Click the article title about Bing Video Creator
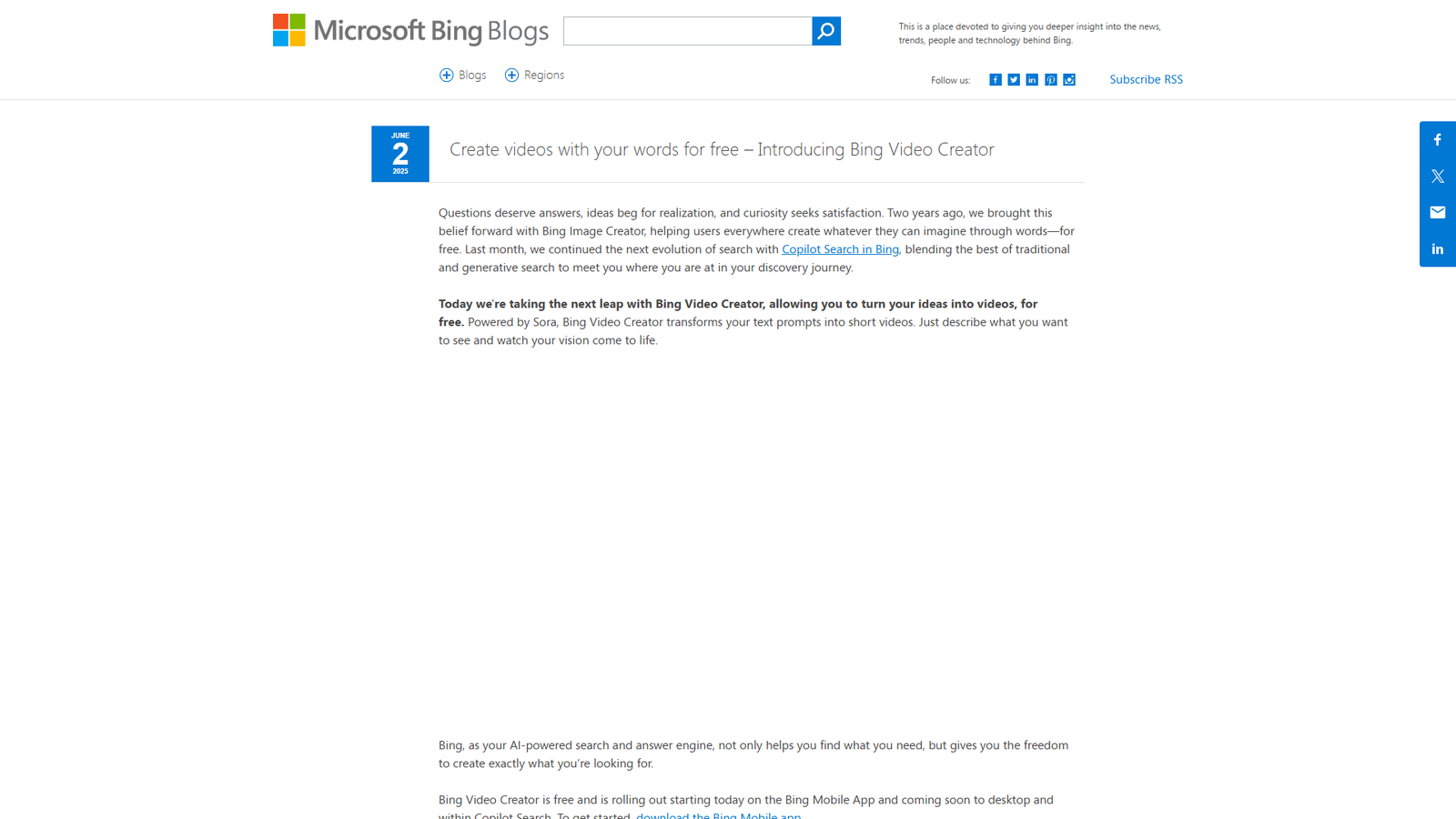The image size is (1456, 819). coord(722,149)
